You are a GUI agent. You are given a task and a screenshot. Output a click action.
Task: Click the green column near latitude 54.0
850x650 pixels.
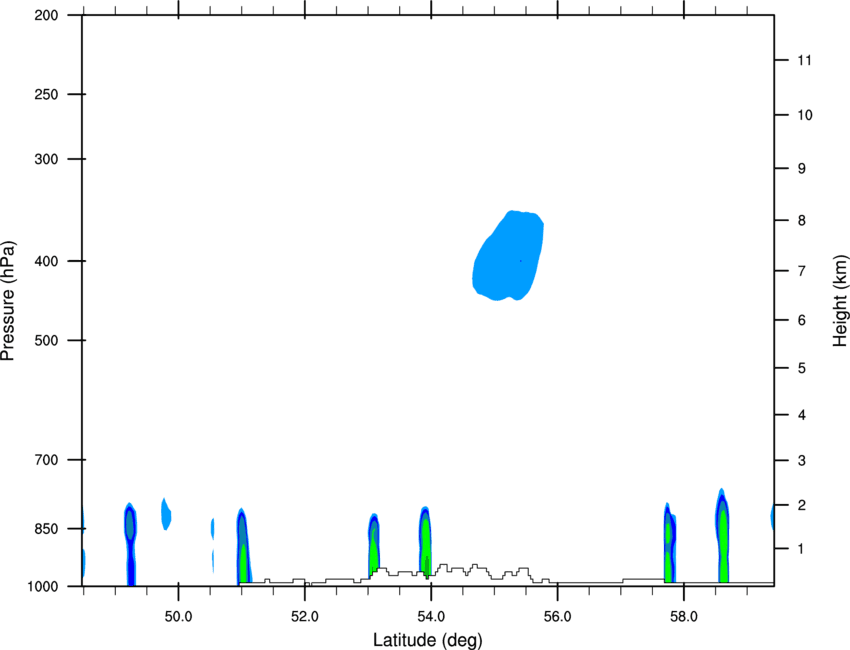426,541
